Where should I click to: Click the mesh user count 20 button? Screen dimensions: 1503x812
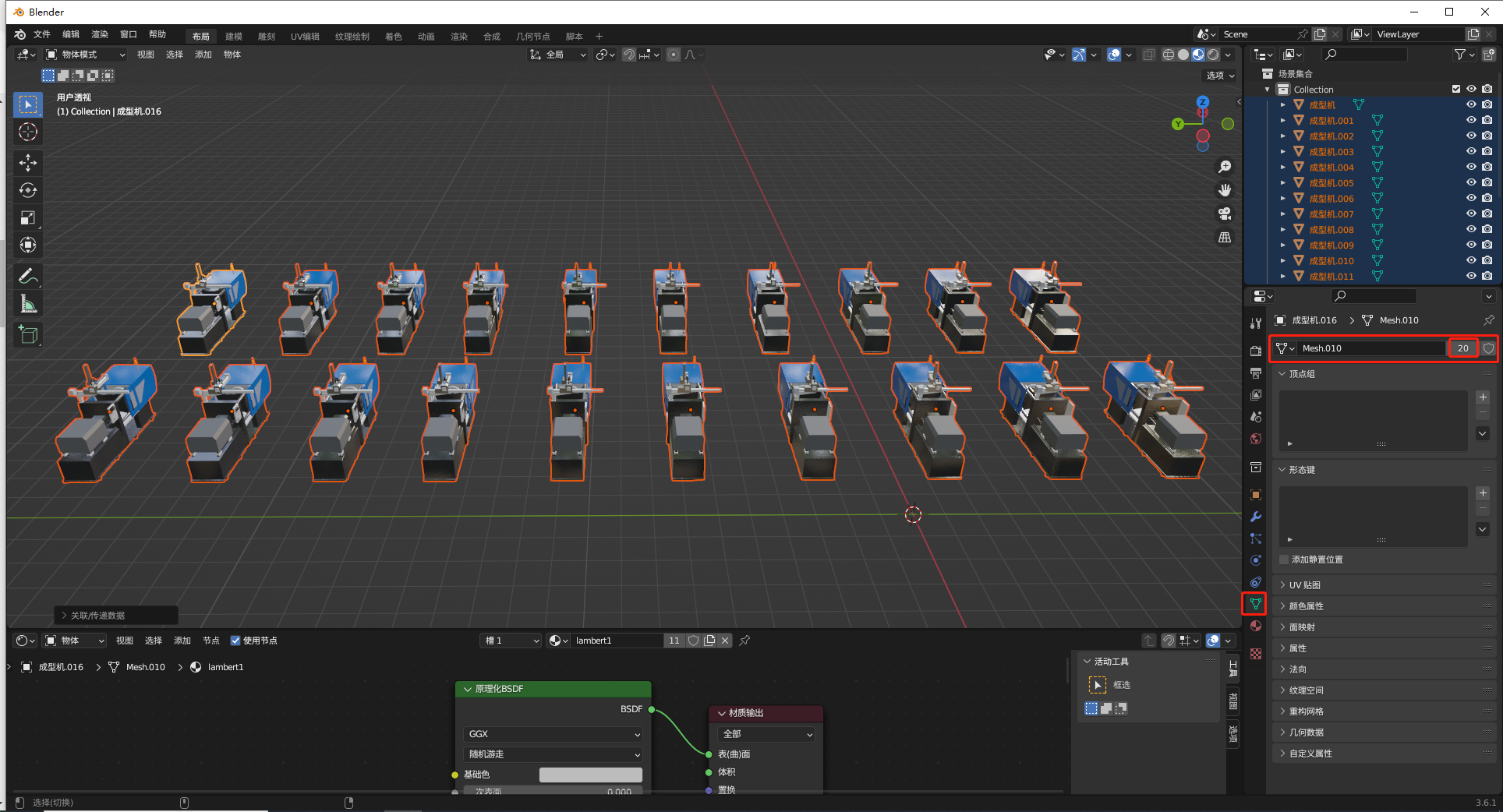(x=1462, y=348)
